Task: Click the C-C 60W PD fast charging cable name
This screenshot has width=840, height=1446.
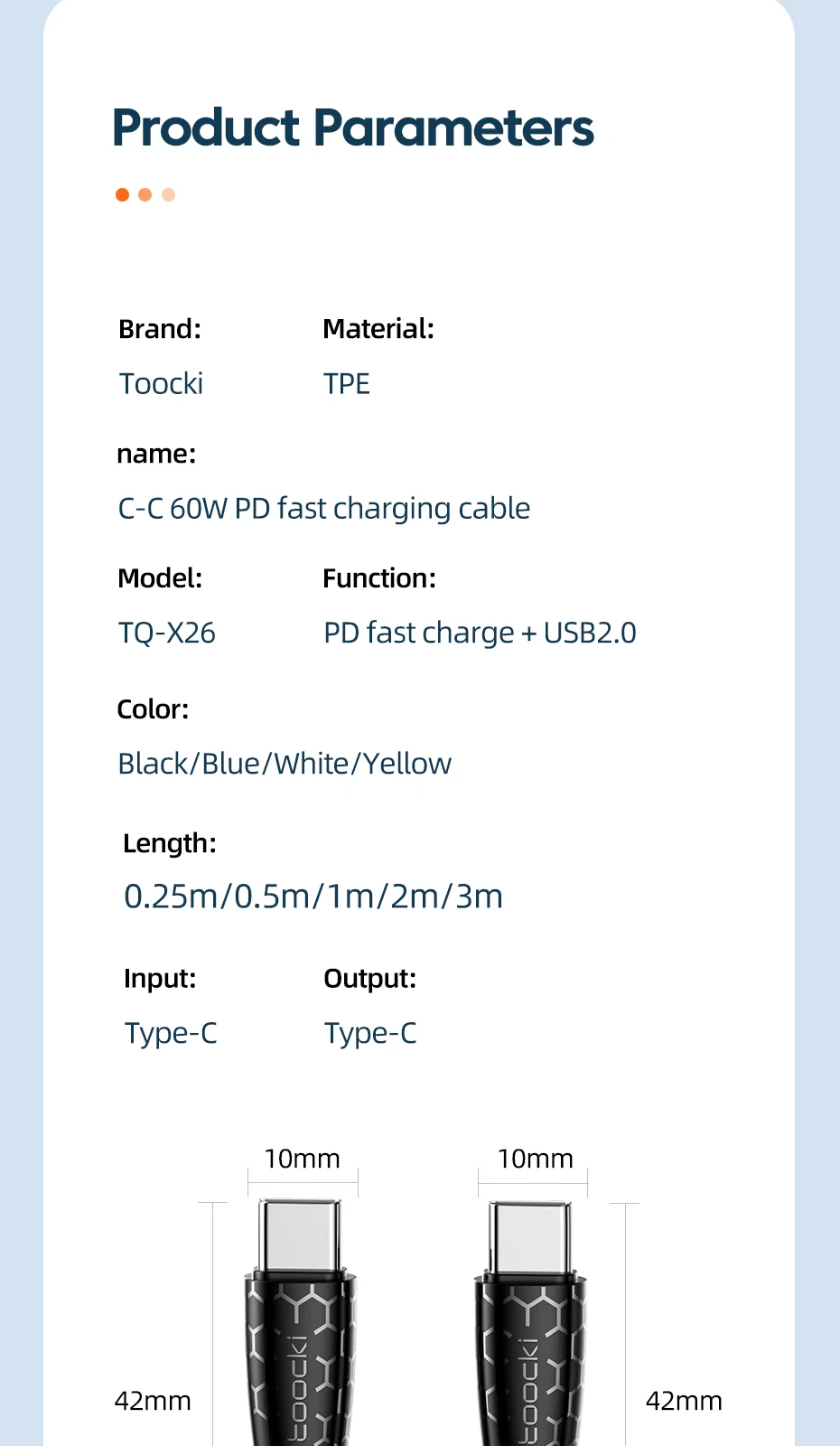Action: pos(323,509)
